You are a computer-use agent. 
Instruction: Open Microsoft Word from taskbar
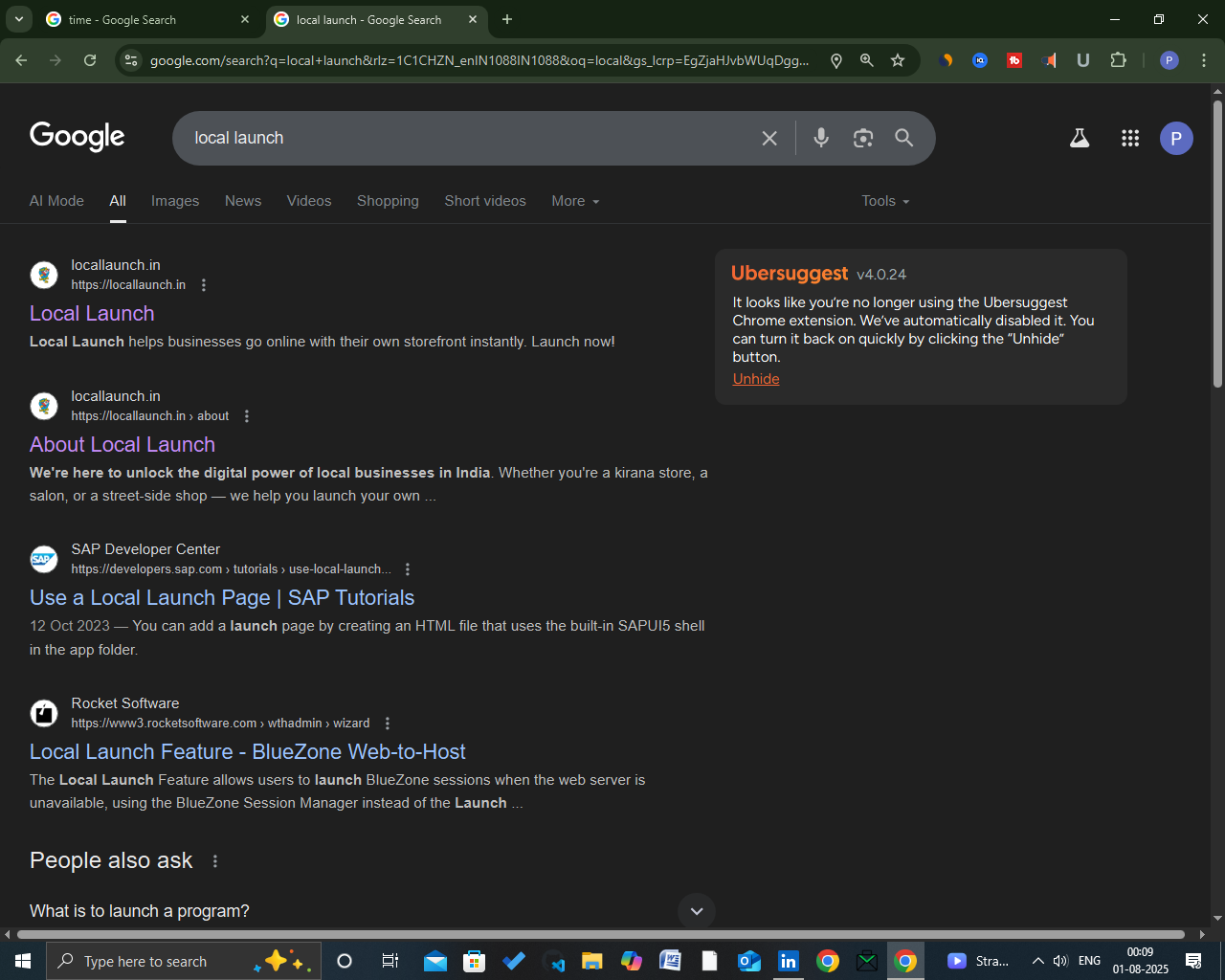point(670,961)
